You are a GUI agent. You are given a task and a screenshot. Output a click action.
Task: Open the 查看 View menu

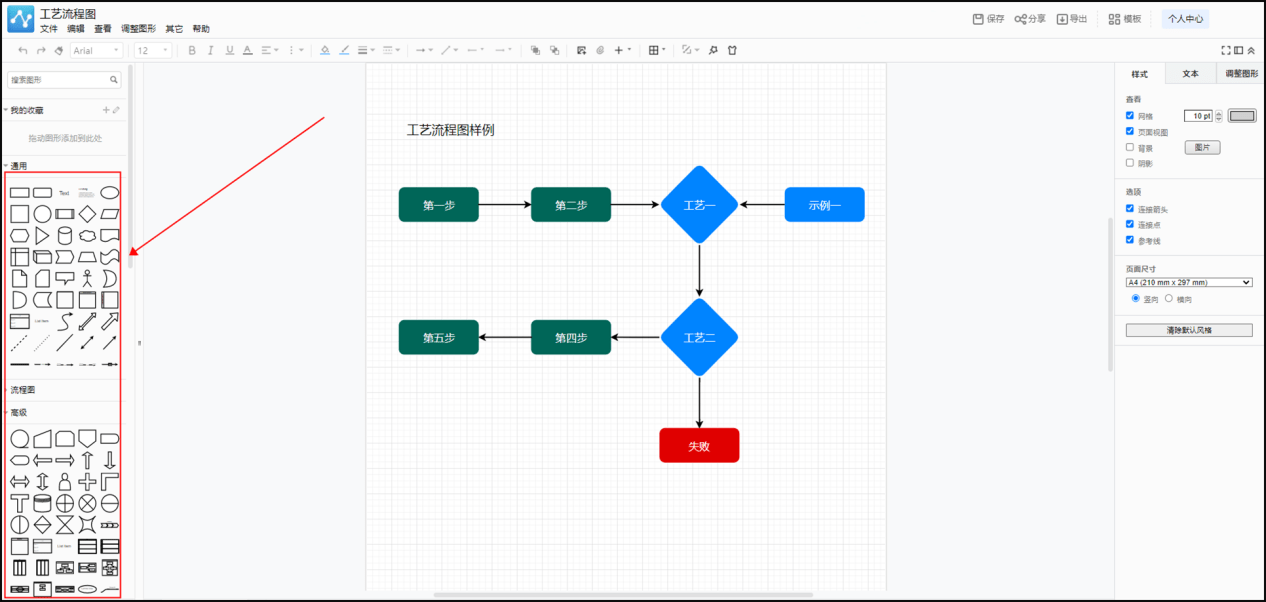pos(103,29)
